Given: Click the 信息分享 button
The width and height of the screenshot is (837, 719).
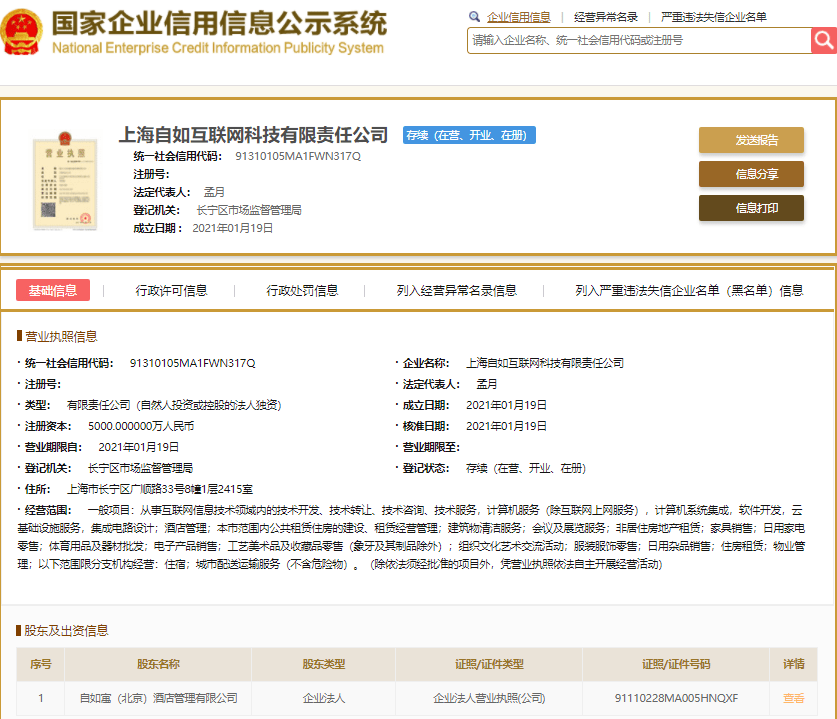Looking at the screenshot, I should (751, 174).
